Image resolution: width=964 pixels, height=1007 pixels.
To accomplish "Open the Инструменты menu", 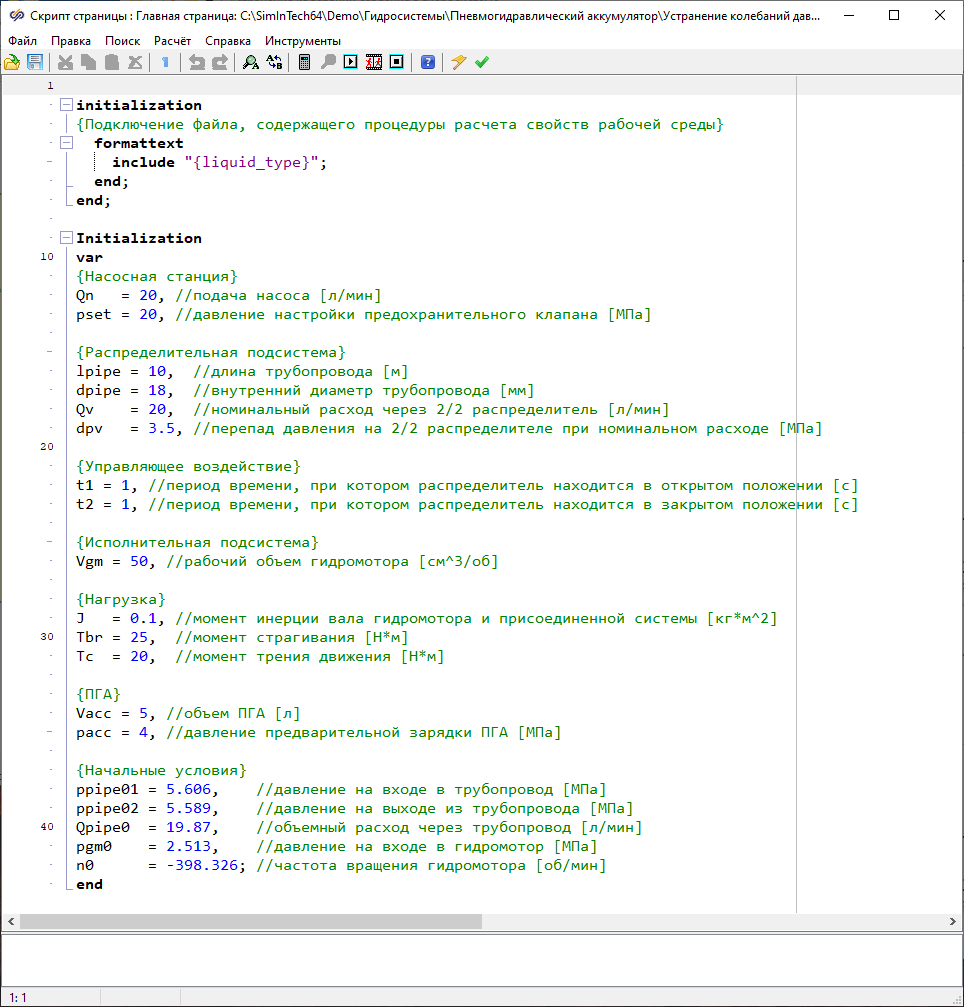I will [x=302, y=40].
